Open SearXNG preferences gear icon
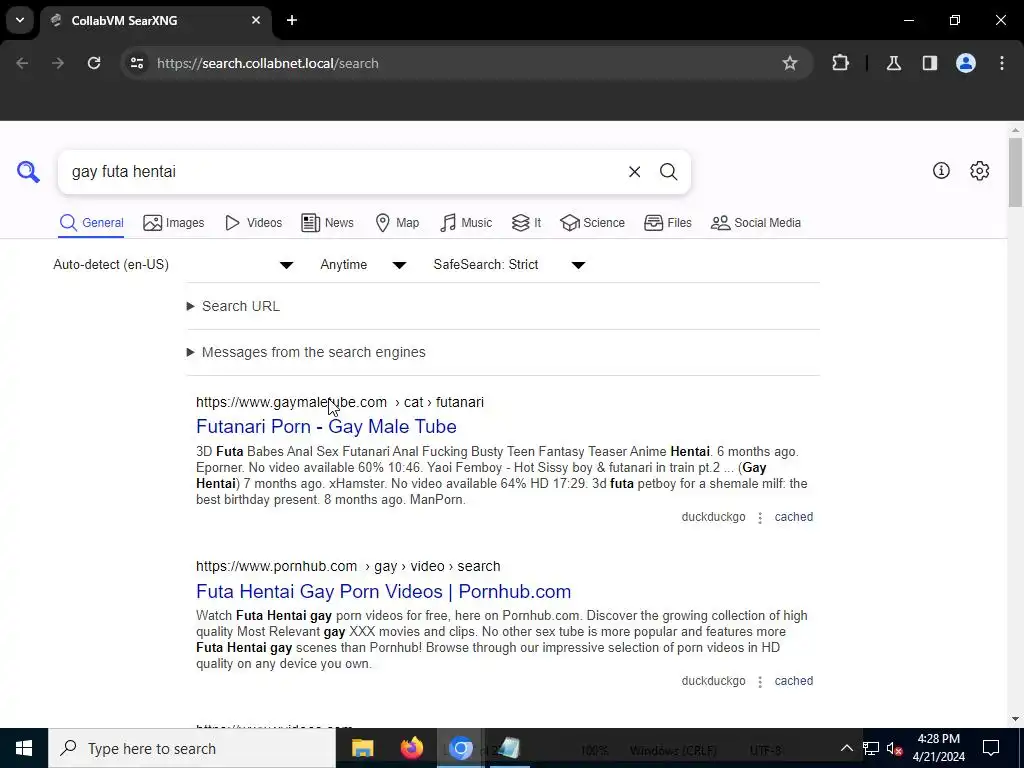Viewport: 1024px width, 768px height. click(979, 170)
